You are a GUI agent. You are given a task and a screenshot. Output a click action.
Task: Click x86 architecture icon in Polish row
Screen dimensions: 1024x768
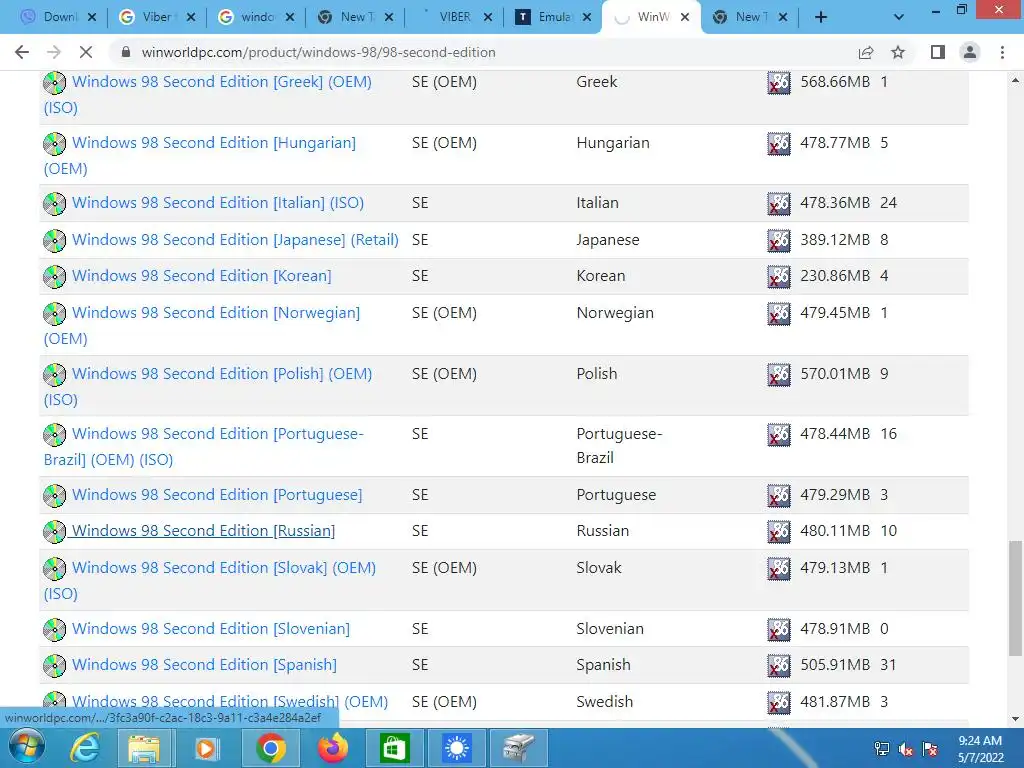778,374
